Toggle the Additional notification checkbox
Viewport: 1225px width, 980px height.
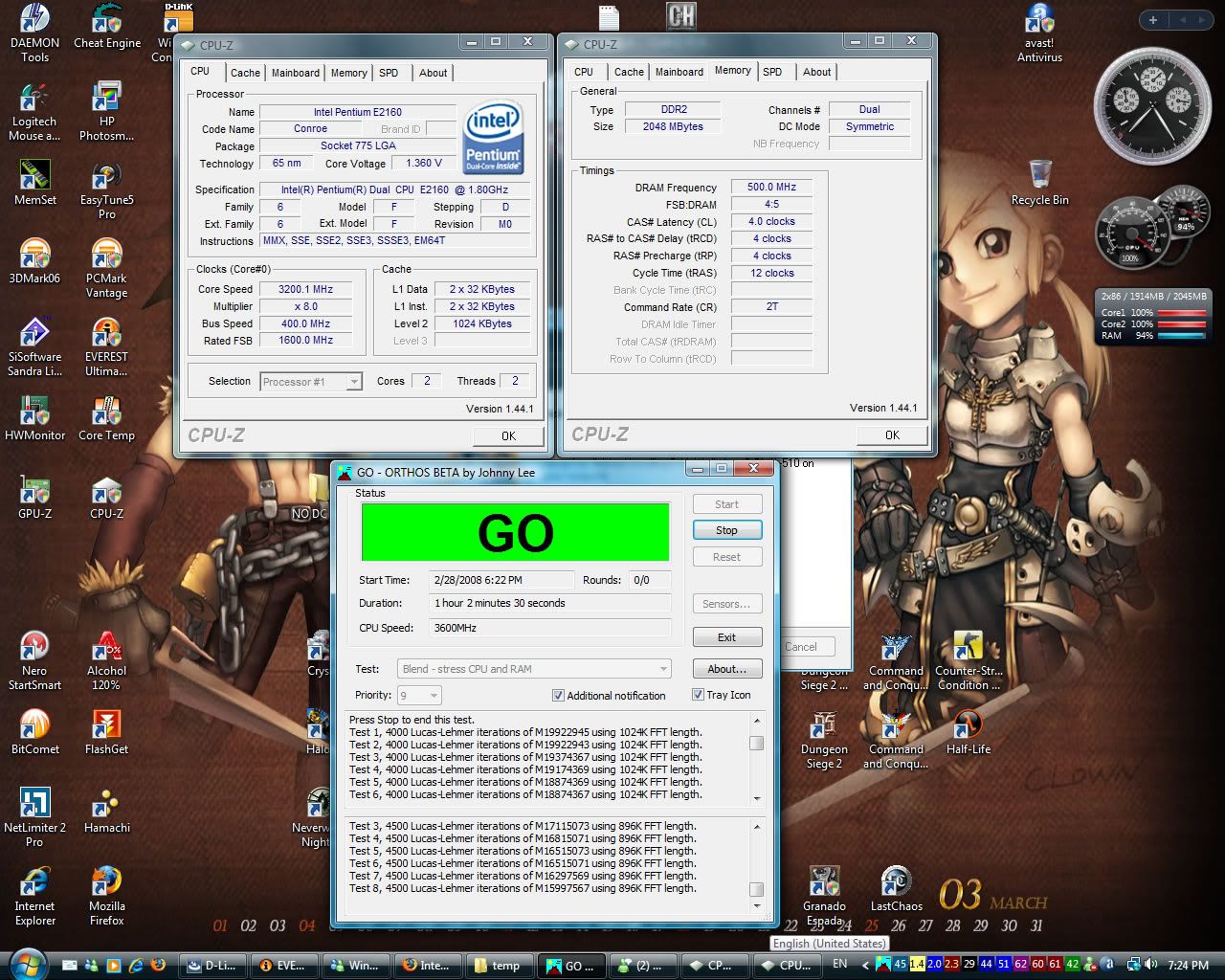click(x=558, y=696)
